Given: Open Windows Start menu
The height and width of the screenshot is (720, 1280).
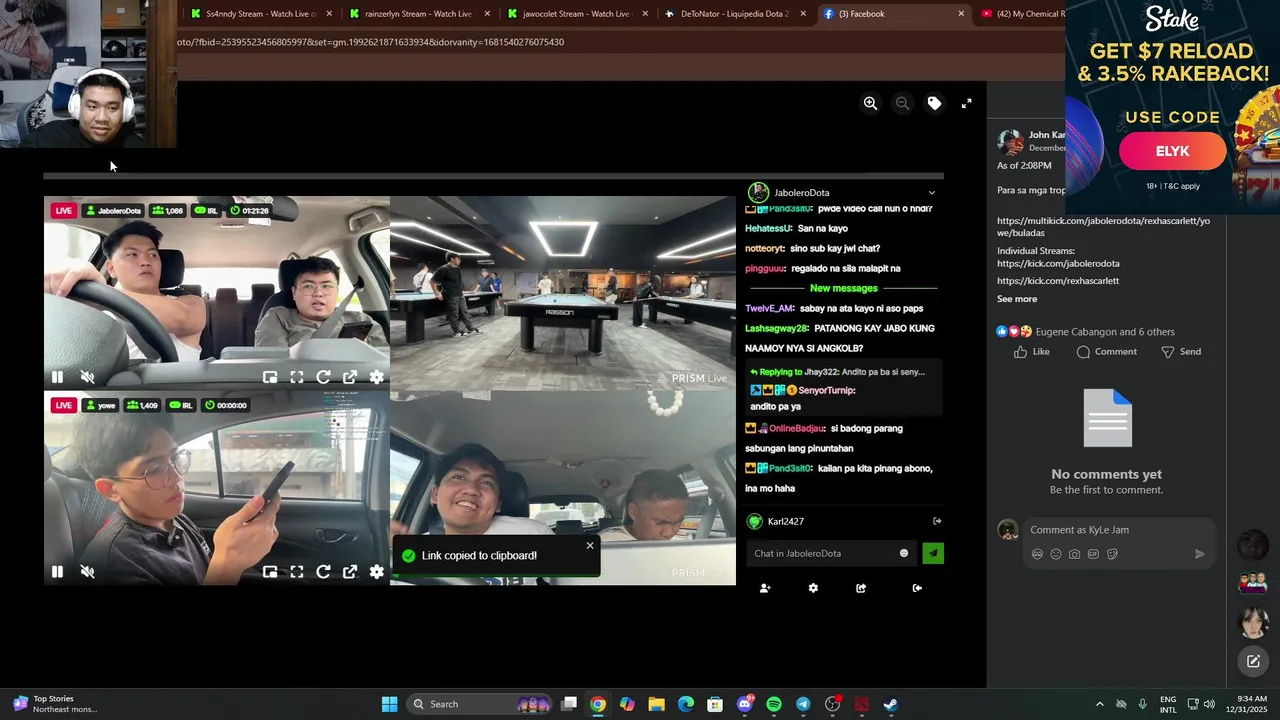Looking at the screenshot, I should click(389, 704).
